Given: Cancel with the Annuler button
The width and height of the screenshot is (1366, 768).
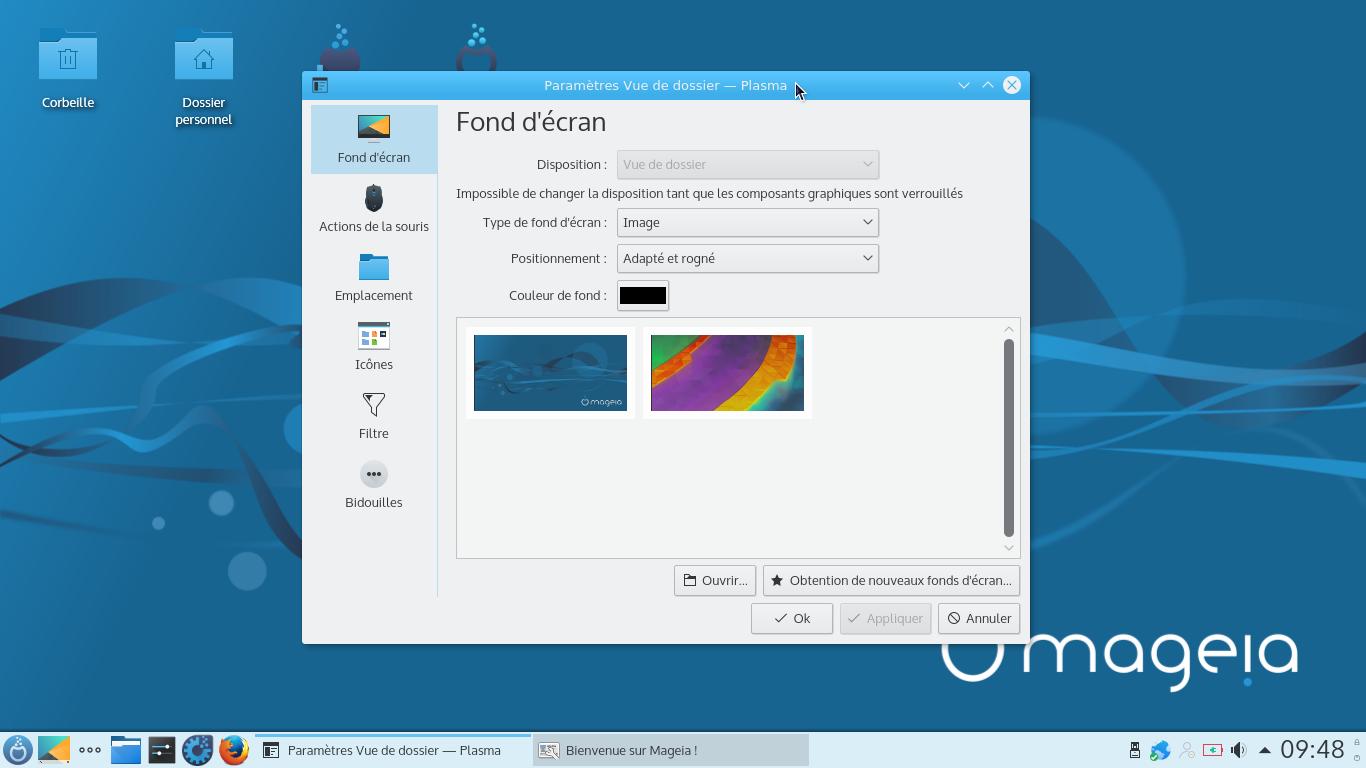Looking at the screenshot, I should [x=979, y=618].
